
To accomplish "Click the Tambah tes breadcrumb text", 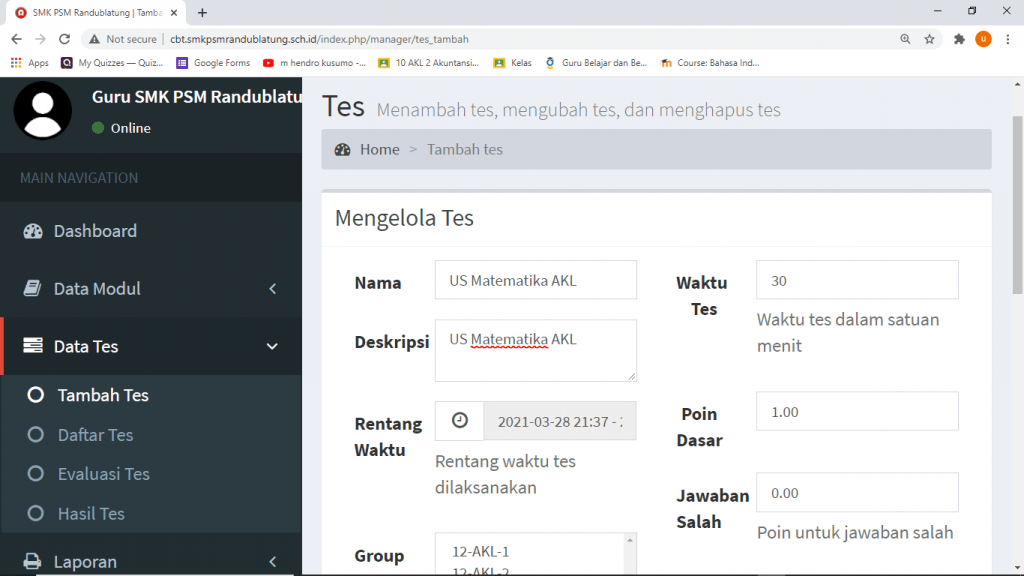I will coord(465,150).
